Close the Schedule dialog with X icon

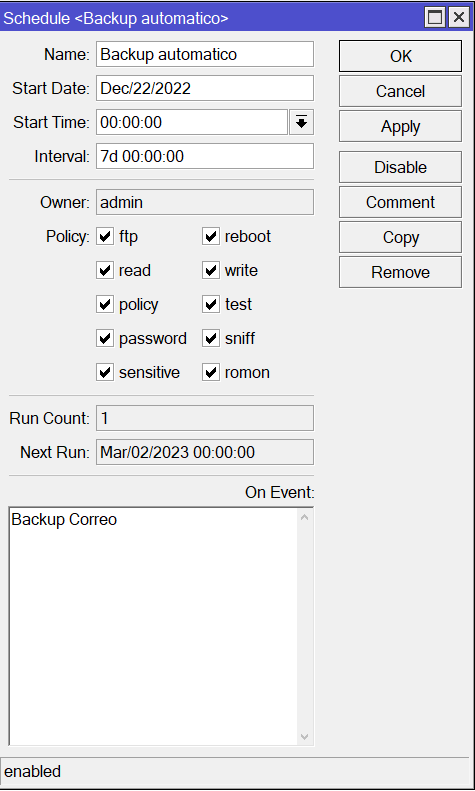coord(459,18)
